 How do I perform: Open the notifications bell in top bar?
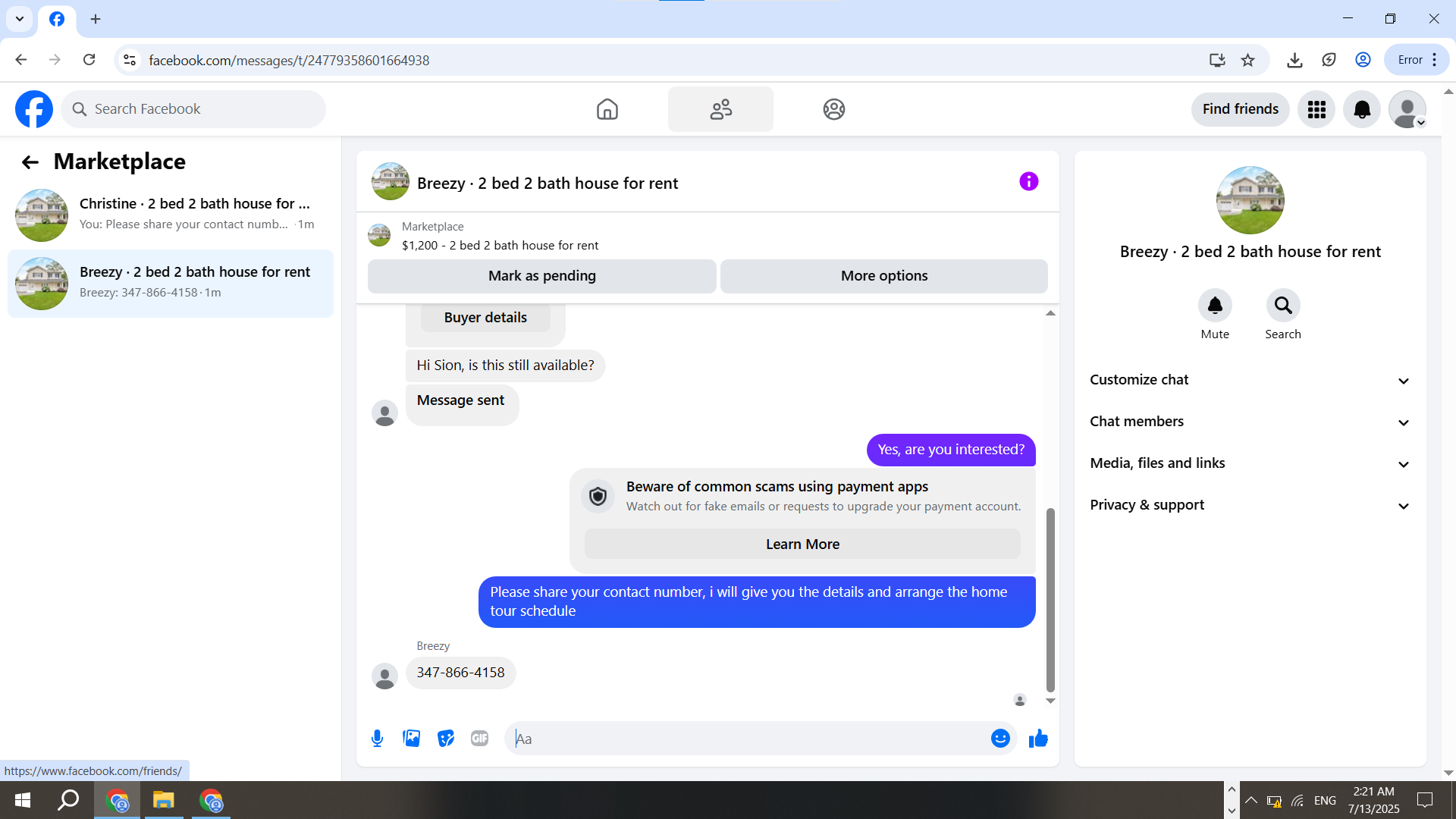coord(1362,110)
